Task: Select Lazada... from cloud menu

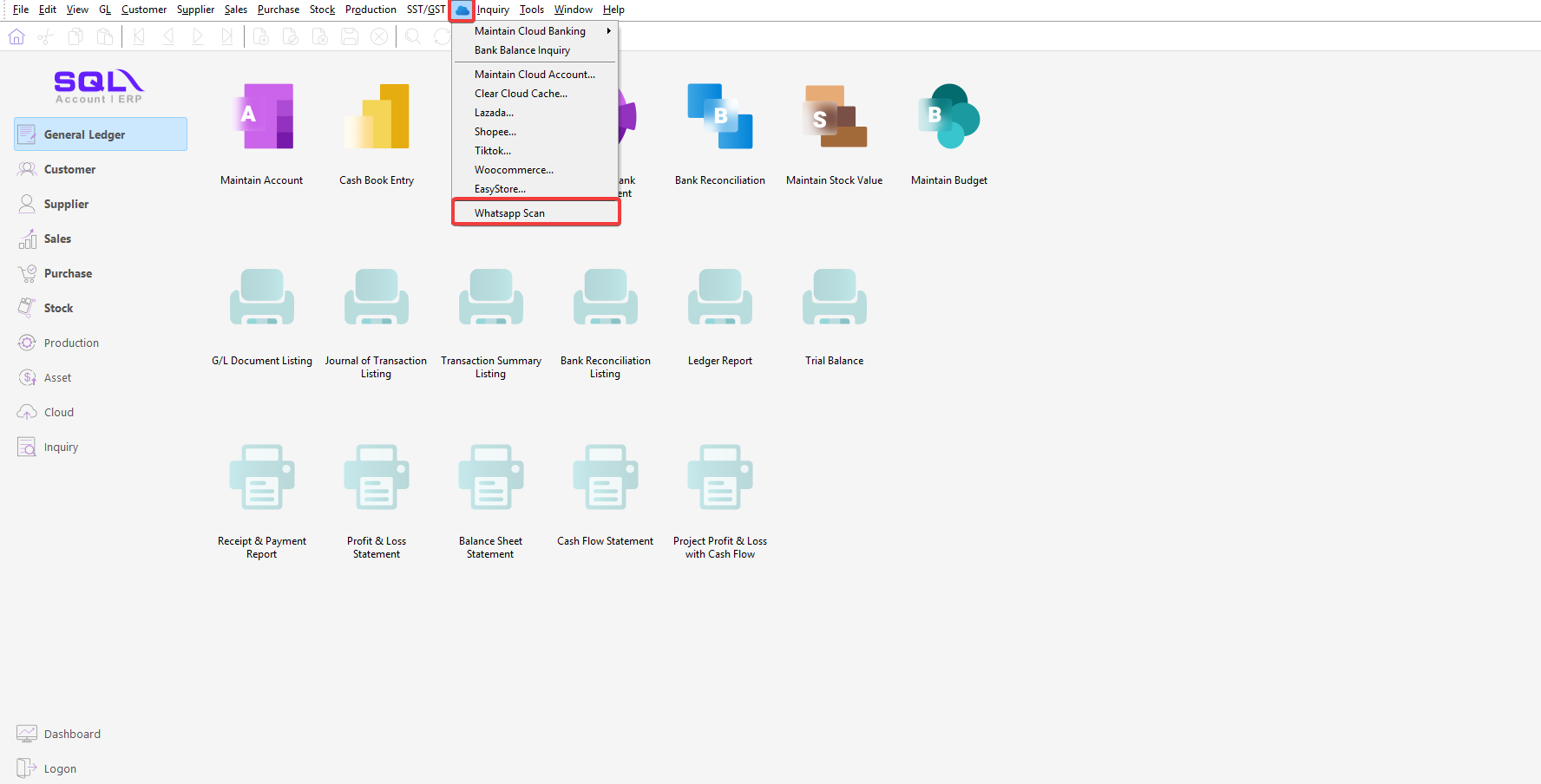Action: pos(535,113)
